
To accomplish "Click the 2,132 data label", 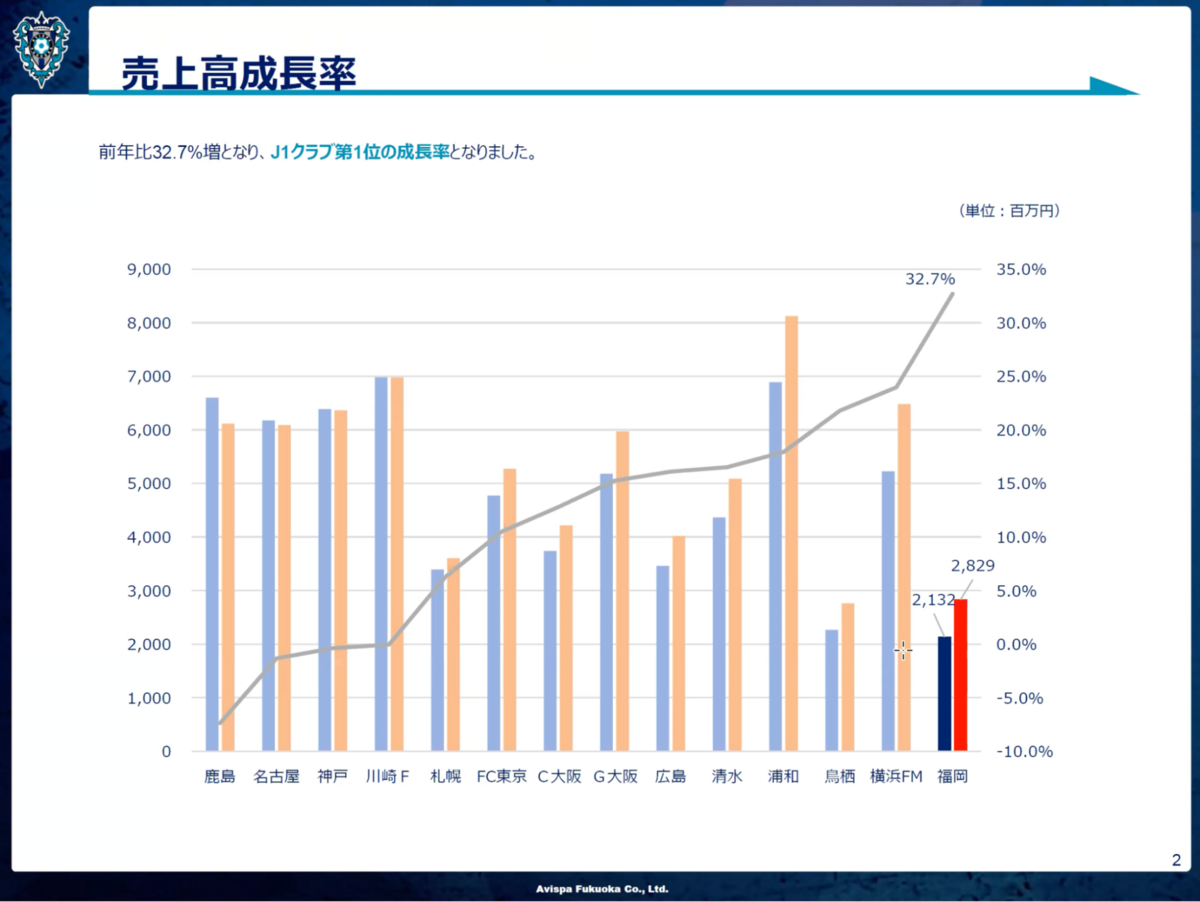I will (x=932, y=600).
